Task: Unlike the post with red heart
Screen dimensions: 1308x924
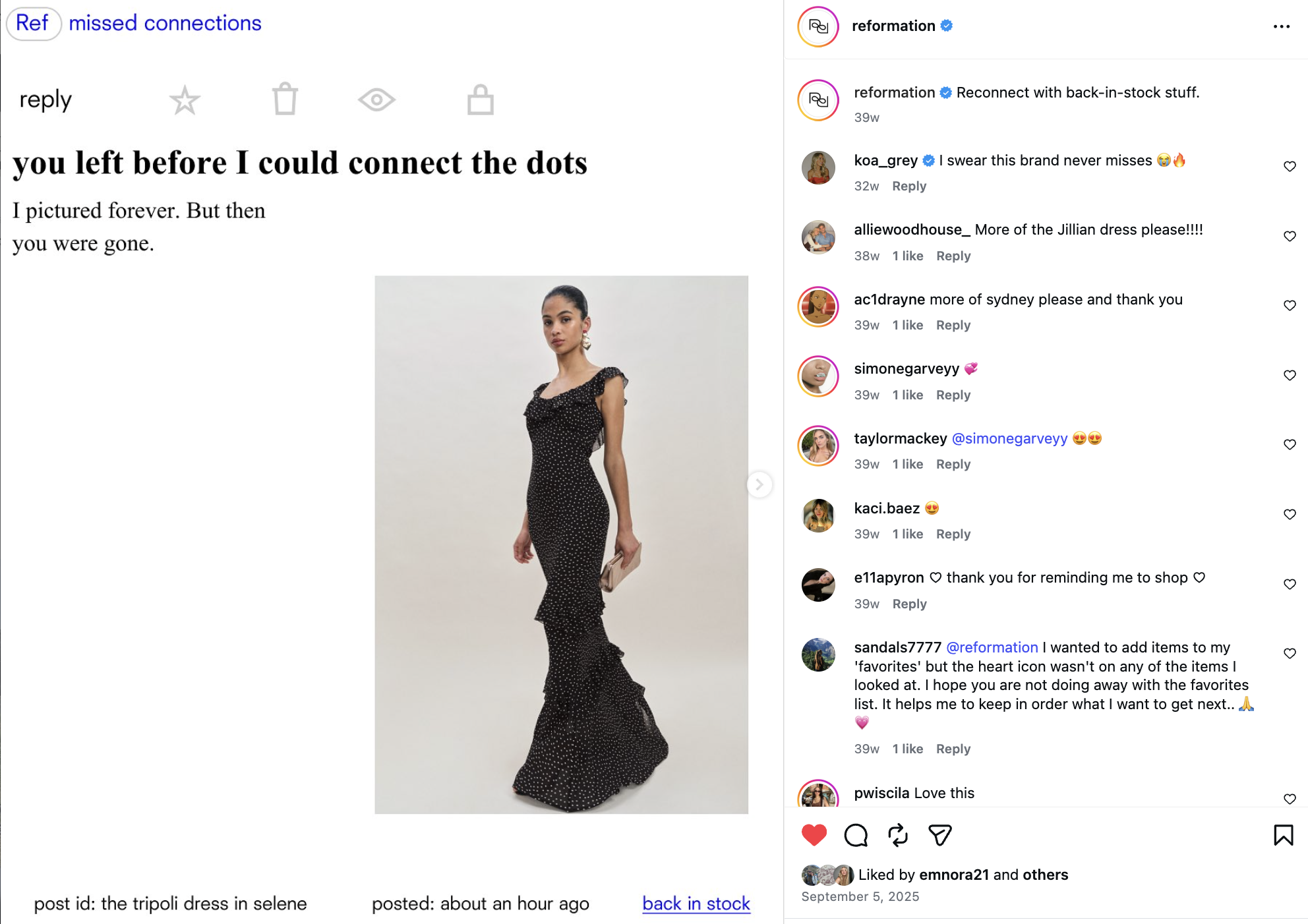Action: 814,835
